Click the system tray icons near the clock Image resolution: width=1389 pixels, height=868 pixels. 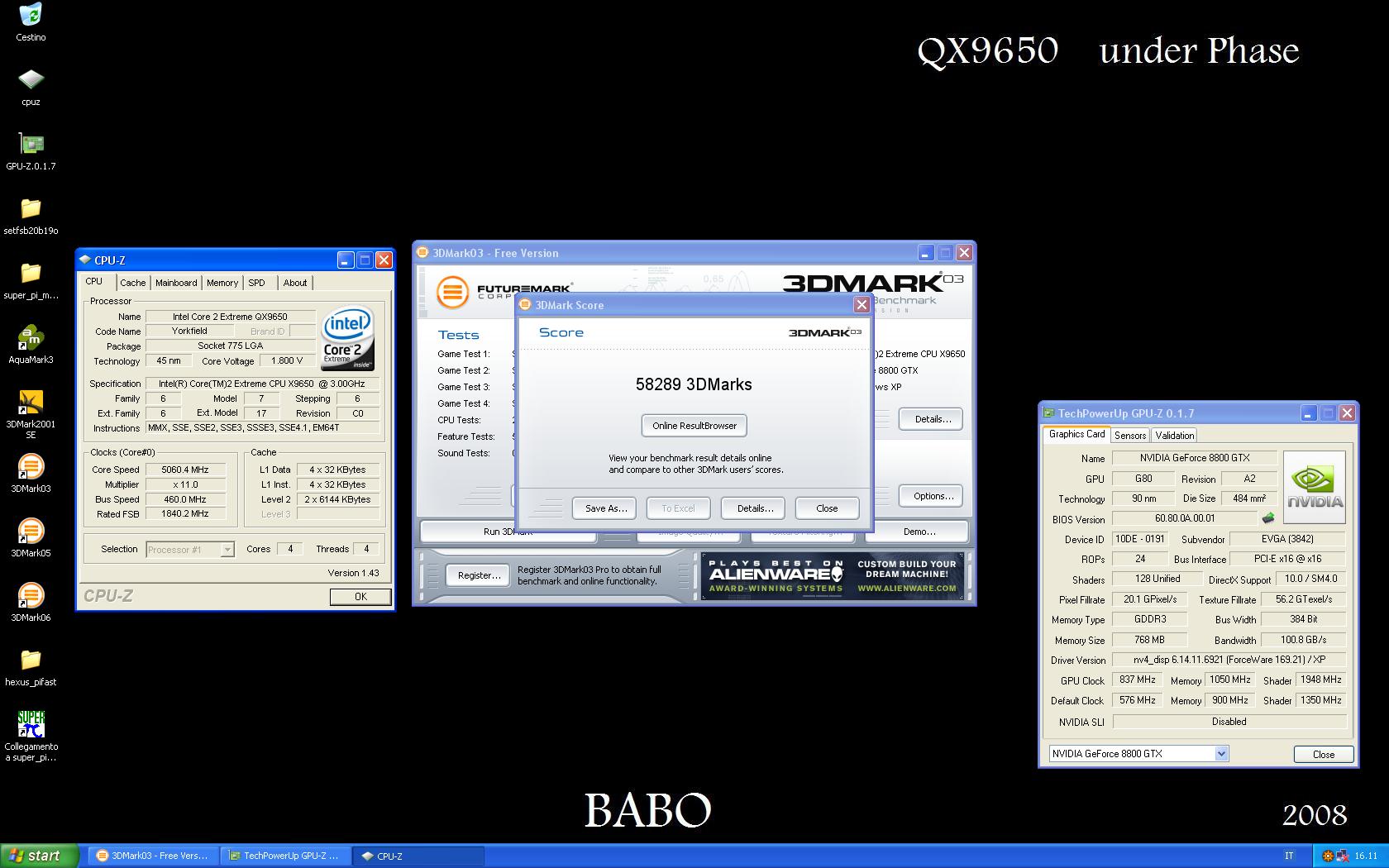coord(1334,856)
